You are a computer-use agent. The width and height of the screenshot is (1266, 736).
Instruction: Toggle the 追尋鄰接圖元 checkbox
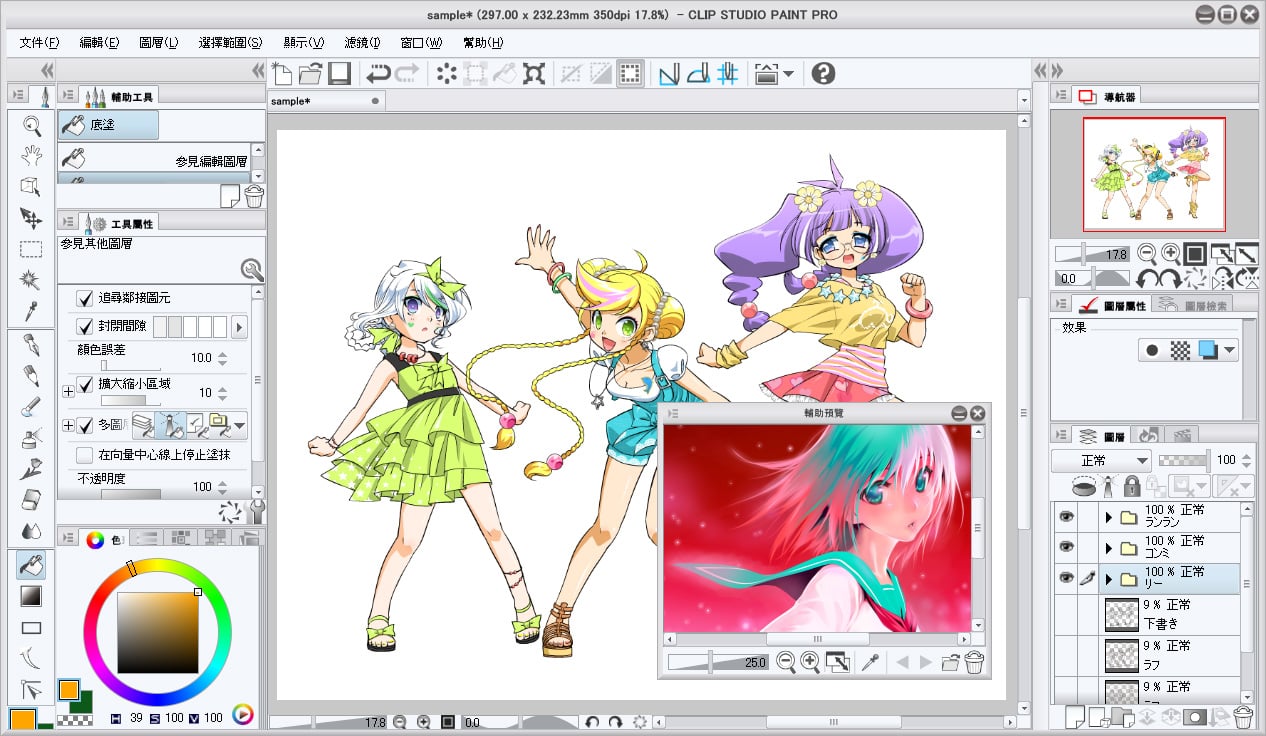(86, 298)
